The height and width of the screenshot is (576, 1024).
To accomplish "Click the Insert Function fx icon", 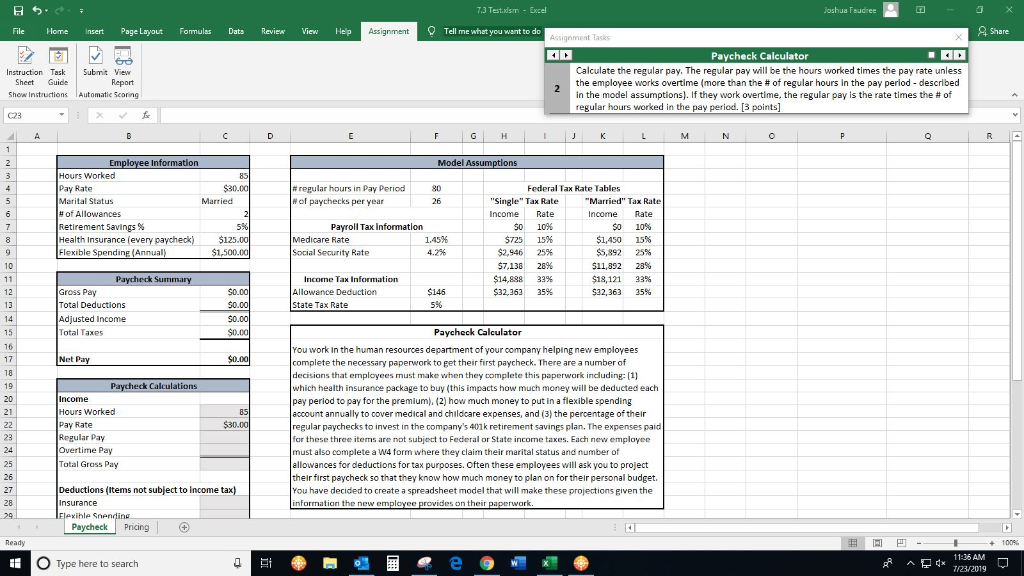I will click(146, 115).
